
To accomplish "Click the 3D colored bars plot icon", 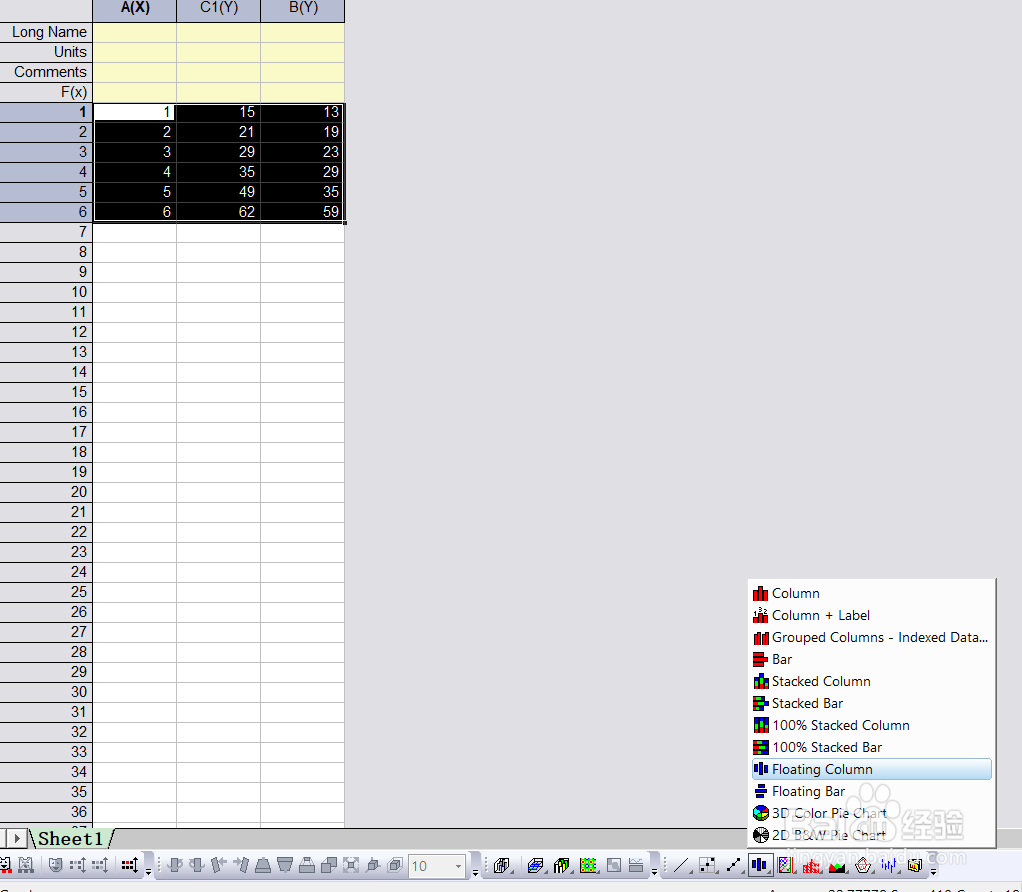I will click(x=562, y=865).
